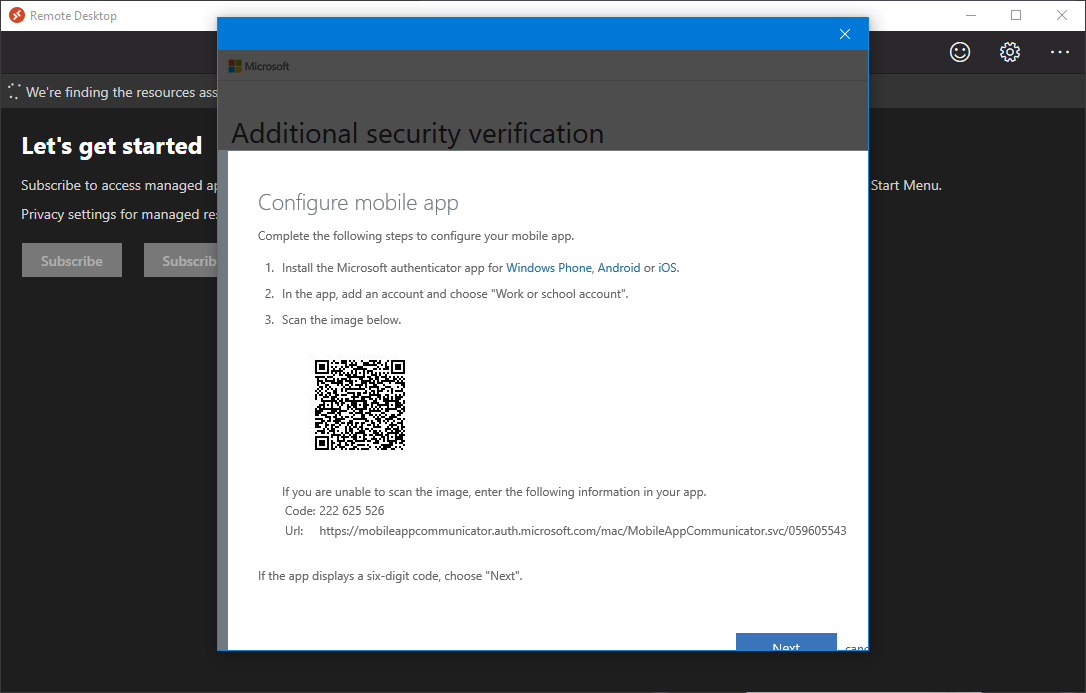Click "If you are unable to scan" text

(x=494, y=492)
